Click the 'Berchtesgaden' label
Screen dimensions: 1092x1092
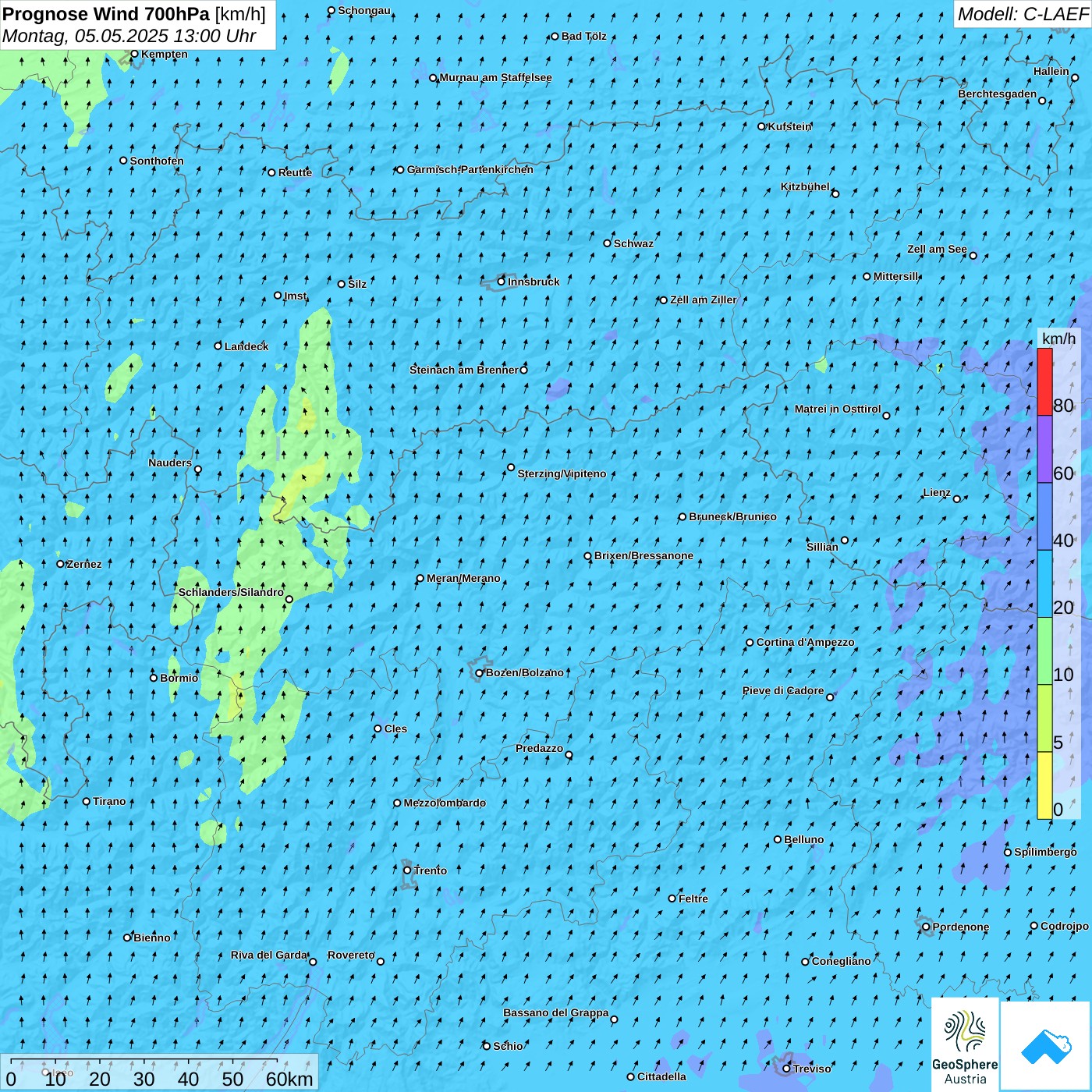coord(998,94)
